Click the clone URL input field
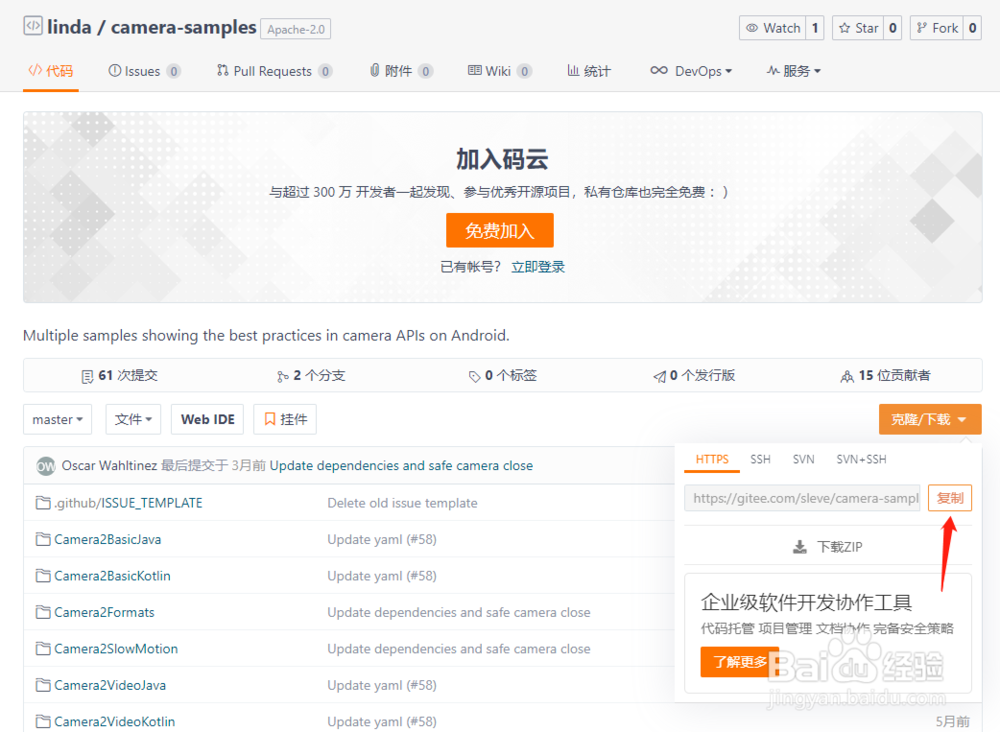Image resolution: width=1000 pixels, height=732 pixels. pyautogui.click(x=802, y=498)
